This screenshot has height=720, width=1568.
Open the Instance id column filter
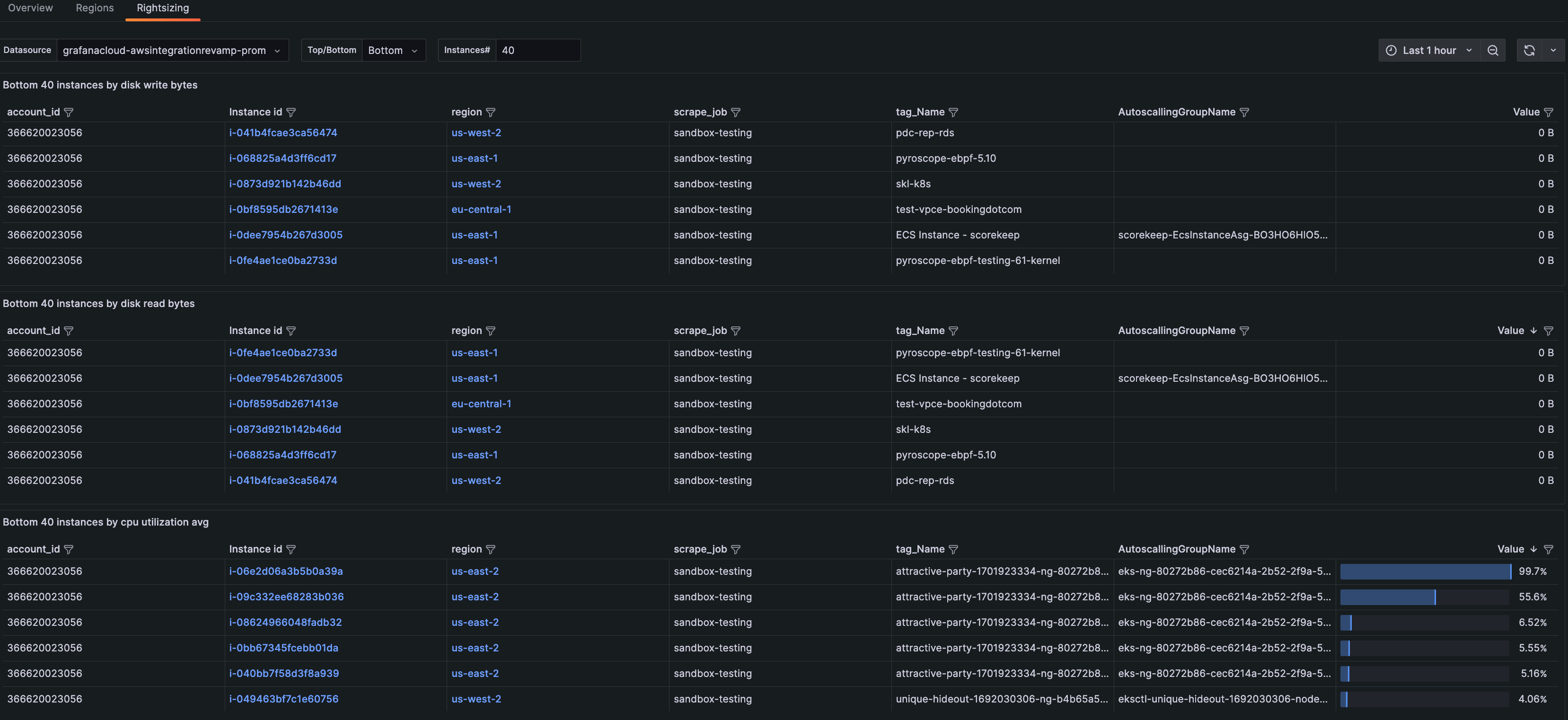click(x=291, y=112)
